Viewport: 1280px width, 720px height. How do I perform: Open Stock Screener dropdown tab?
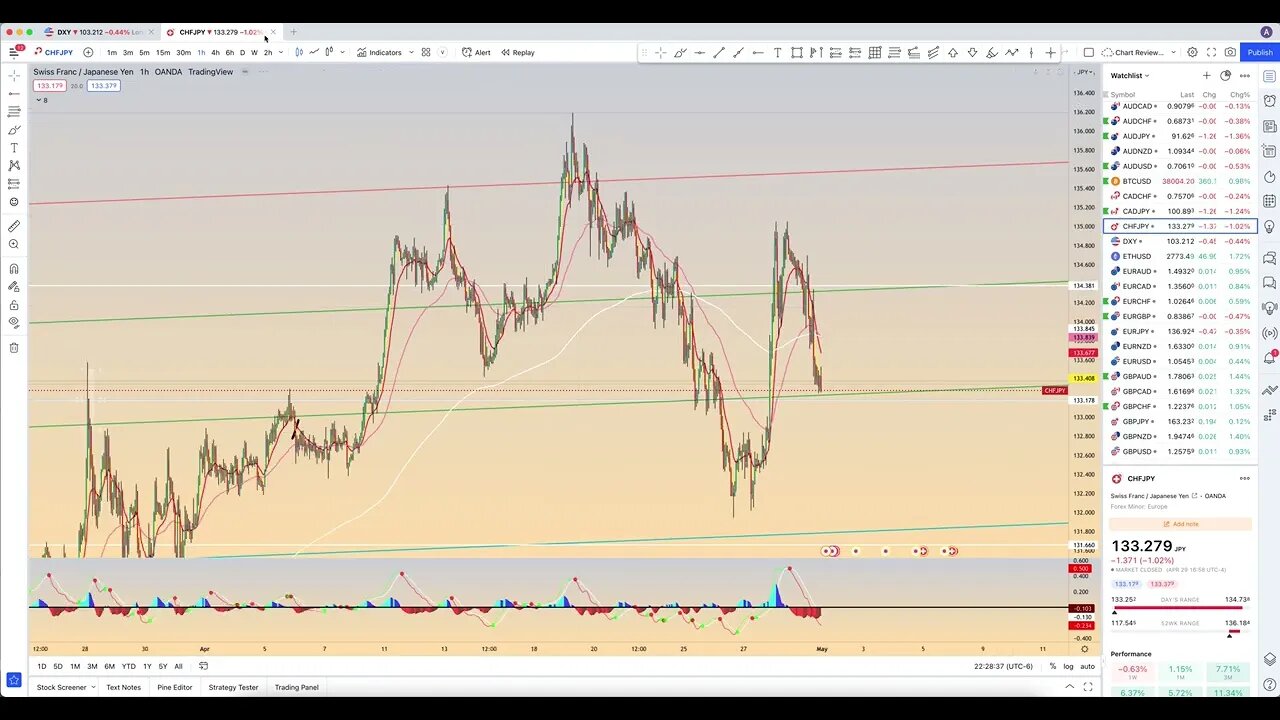66,687
